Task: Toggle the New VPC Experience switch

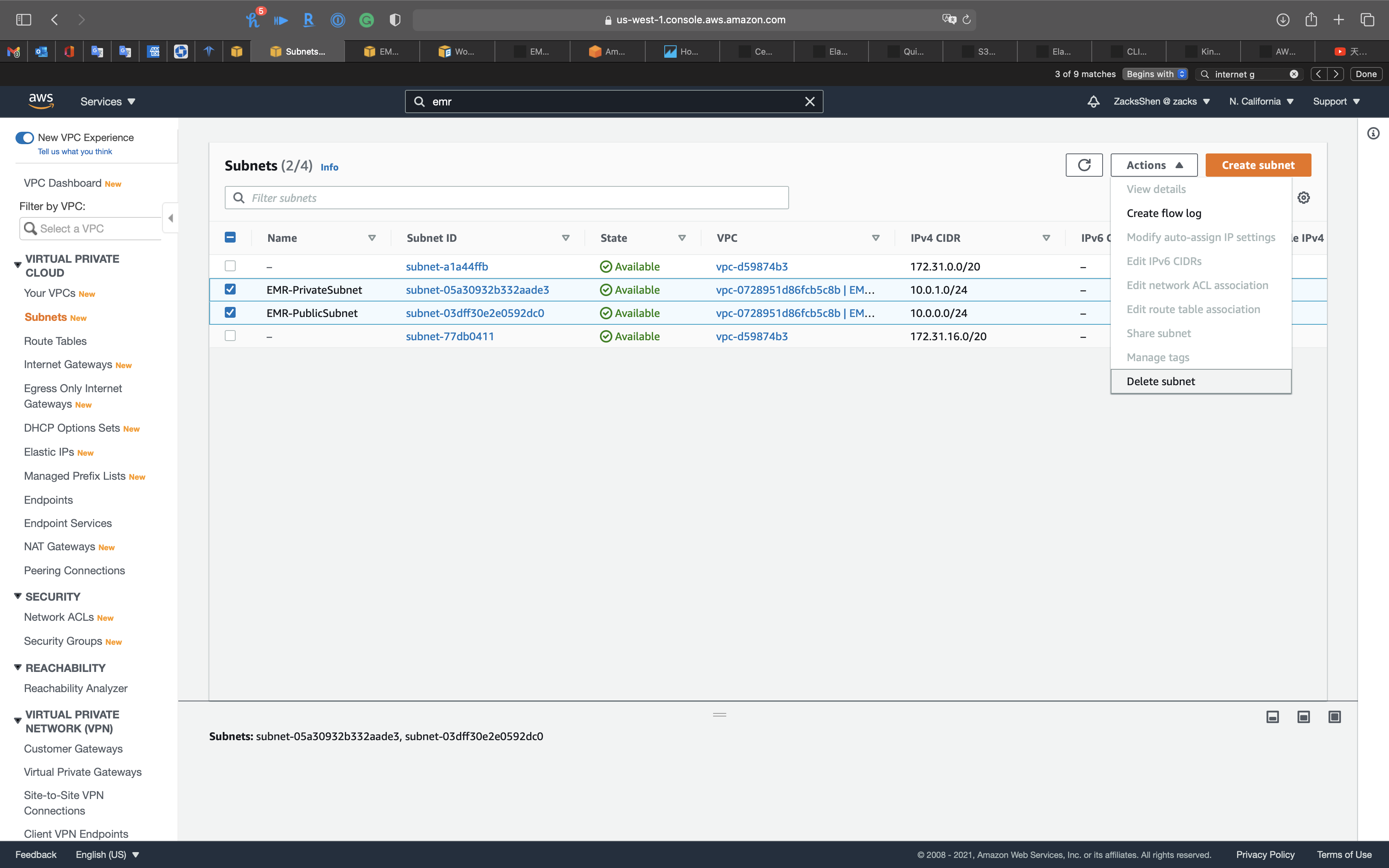Action: [x=25, y=138]
